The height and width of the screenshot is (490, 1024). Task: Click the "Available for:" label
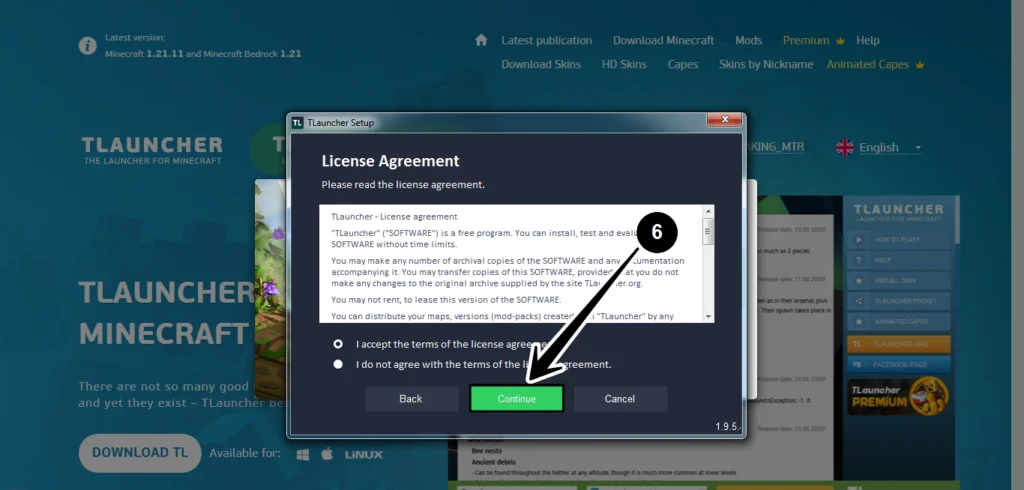pos(245,453)
